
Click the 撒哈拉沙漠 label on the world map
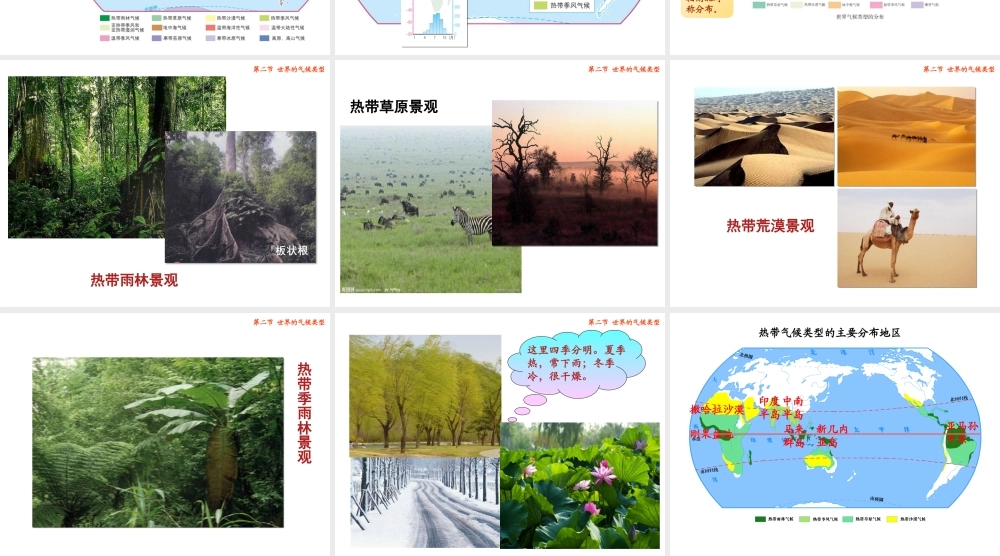click(x=717, y=409)
